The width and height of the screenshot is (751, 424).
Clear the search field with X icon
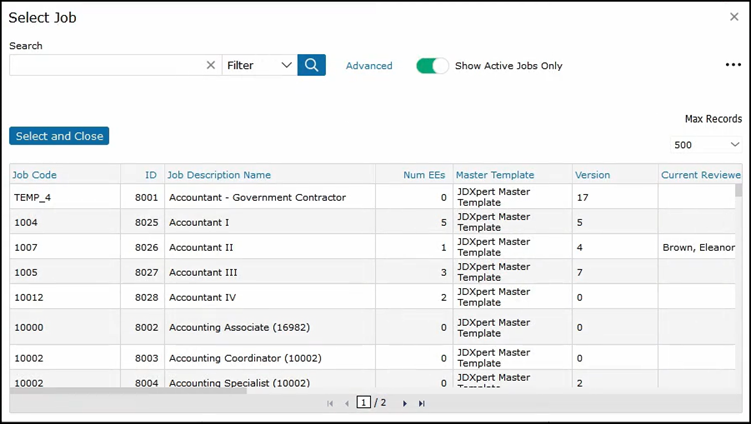[x=211, y=65]
